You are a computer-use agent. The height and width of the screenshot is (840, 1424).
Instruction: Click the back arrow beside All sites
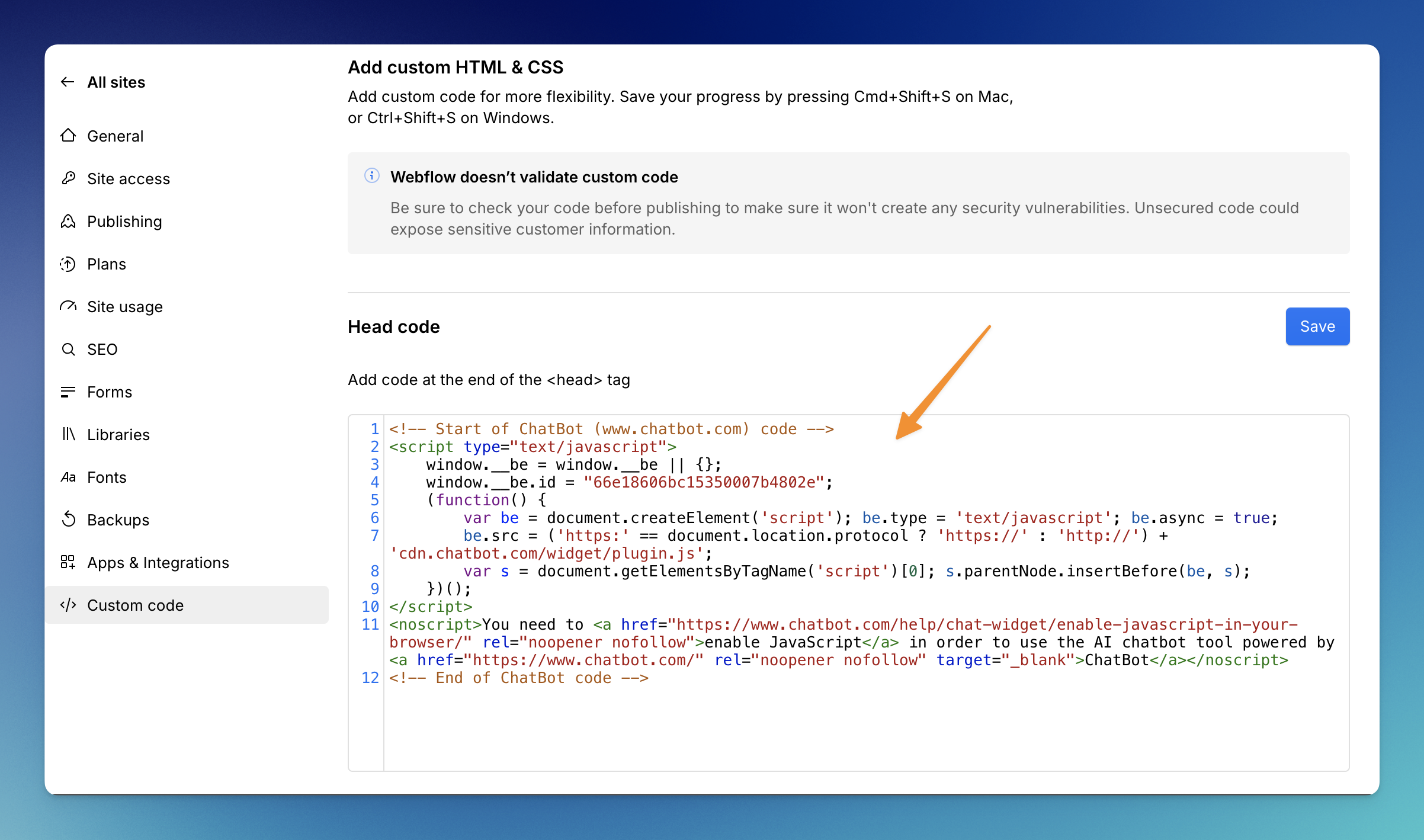[x=68, y=82]
